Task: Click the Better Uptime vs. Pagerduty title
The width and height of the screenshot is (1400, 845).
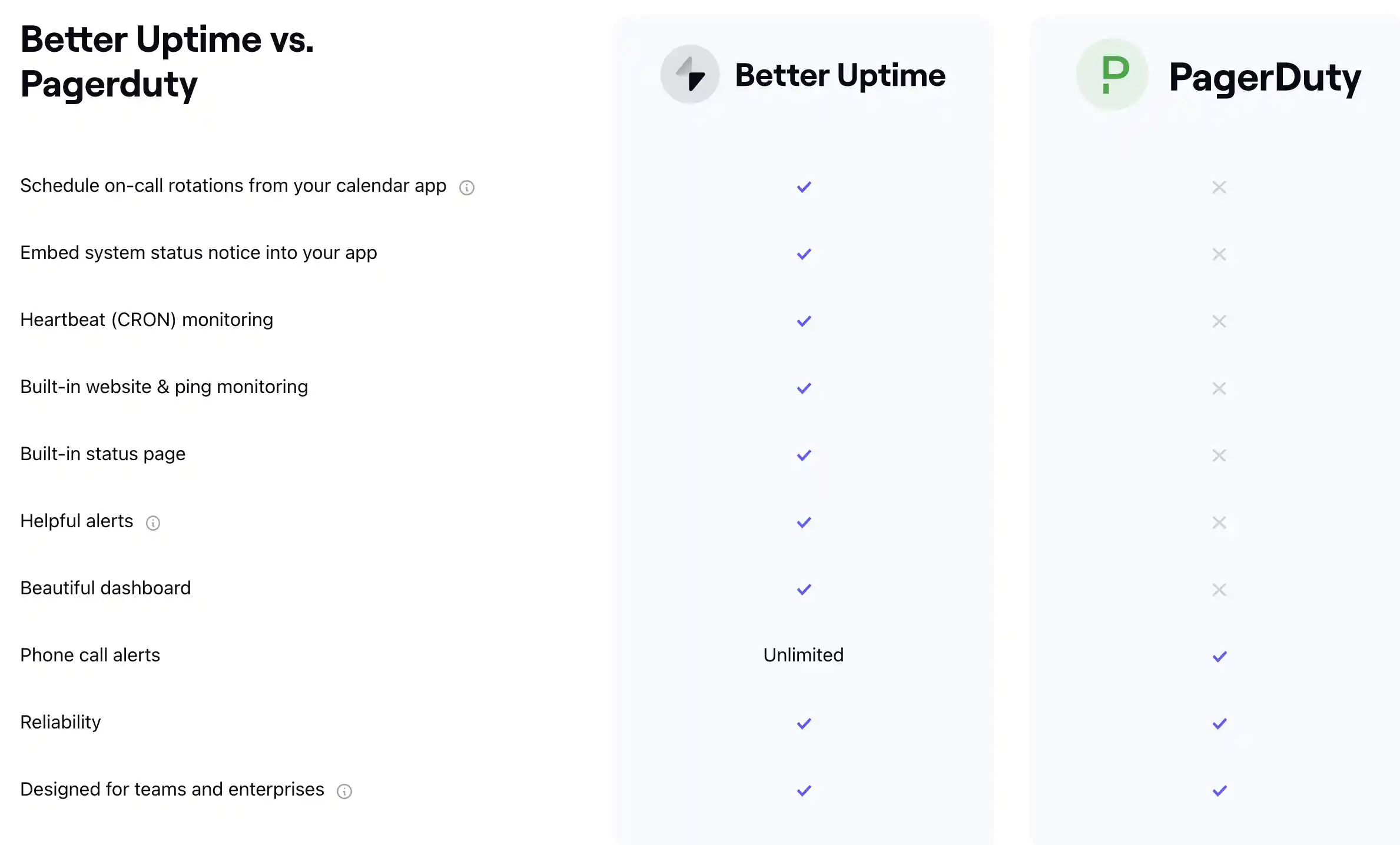Action: (x=167, y=61)
